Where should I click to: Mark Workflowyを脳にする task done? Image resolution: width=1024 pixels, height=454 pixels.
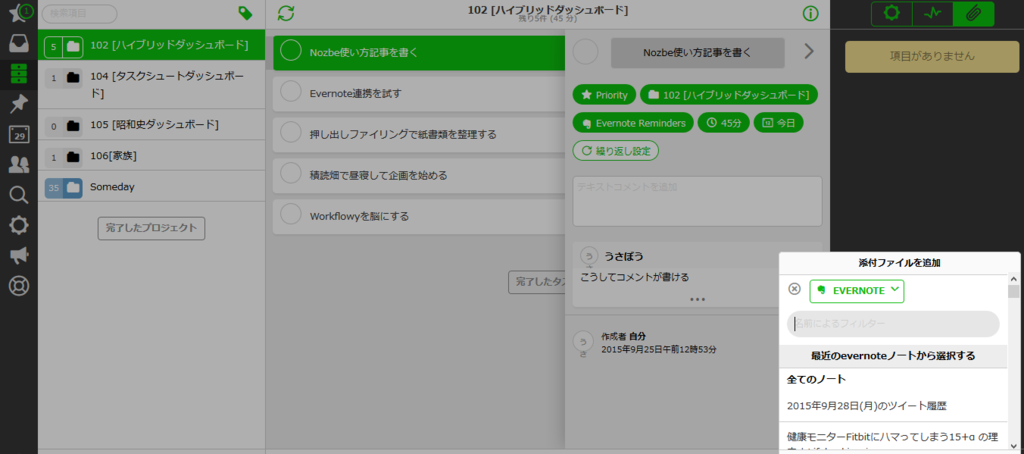point(290,216)
